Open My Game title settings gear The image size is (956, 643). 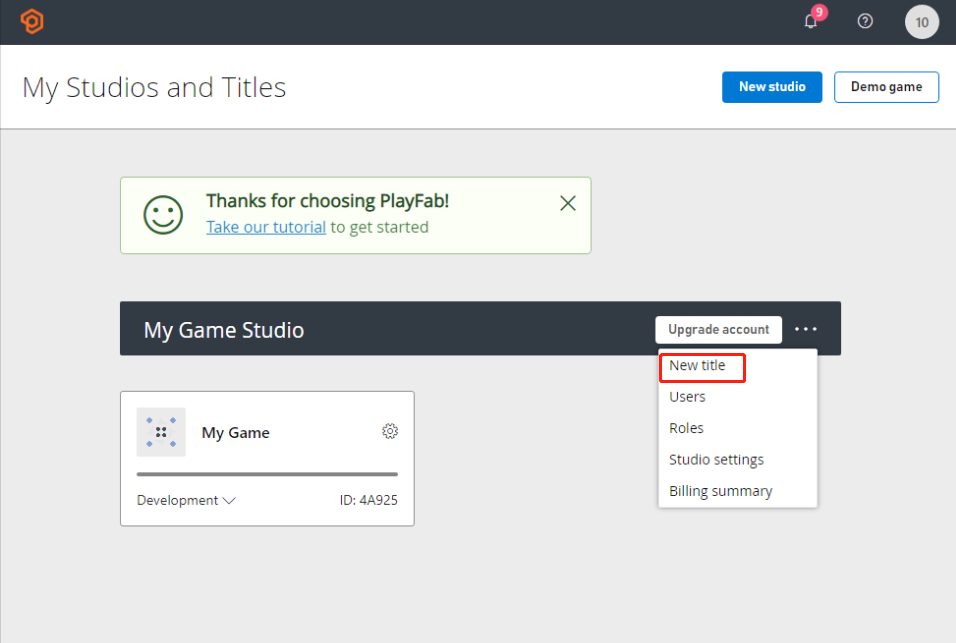point(390,432)
